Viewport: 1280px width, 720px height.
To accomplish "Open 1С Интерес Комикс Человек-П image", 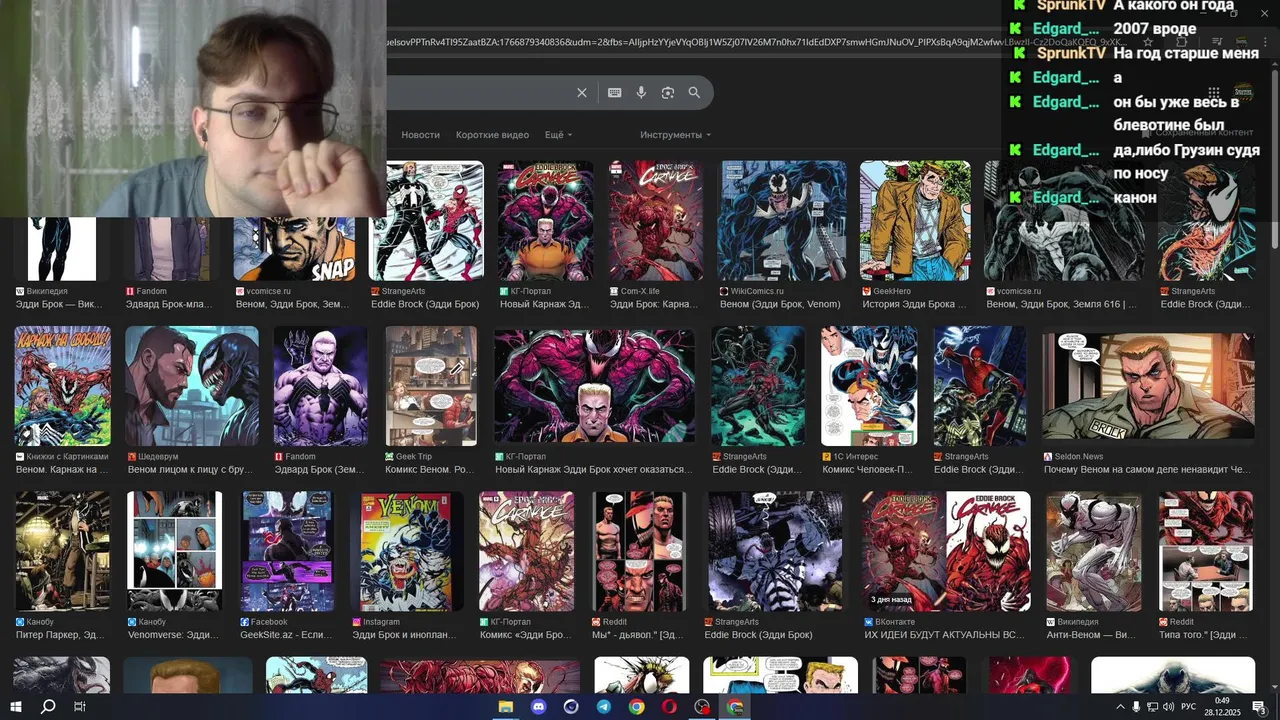I will [x=868, y=386].
